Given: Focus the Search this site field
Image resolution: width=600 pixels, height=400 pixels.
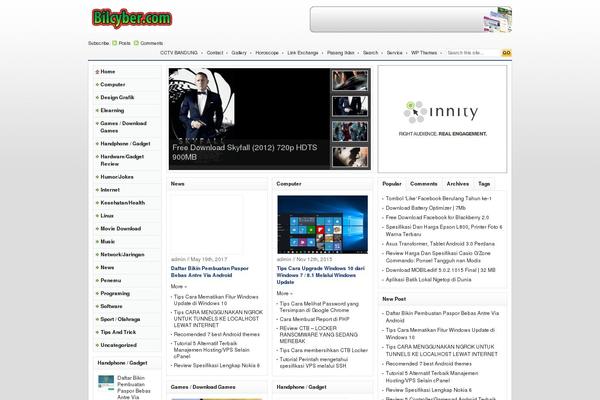Looking at the screenshot, I should tap(473, 53).
